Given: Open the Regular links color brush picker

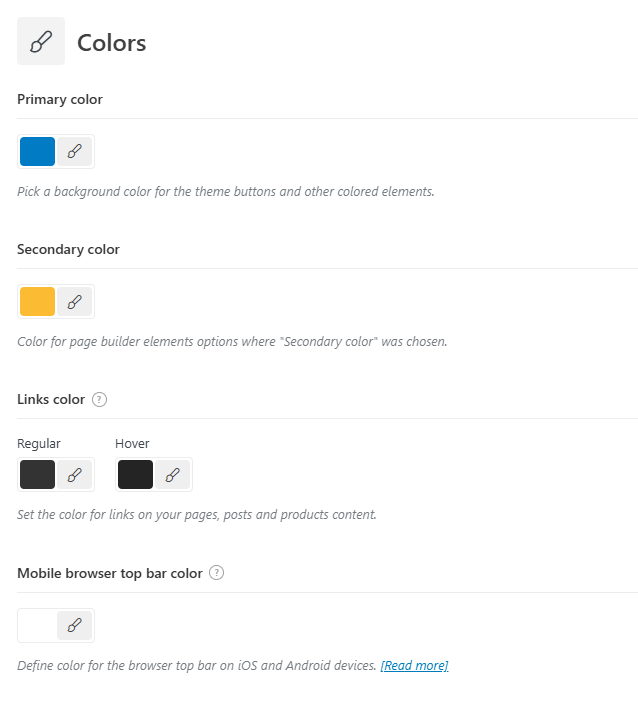Looking at the screenshot, I should tap(75, 475).
